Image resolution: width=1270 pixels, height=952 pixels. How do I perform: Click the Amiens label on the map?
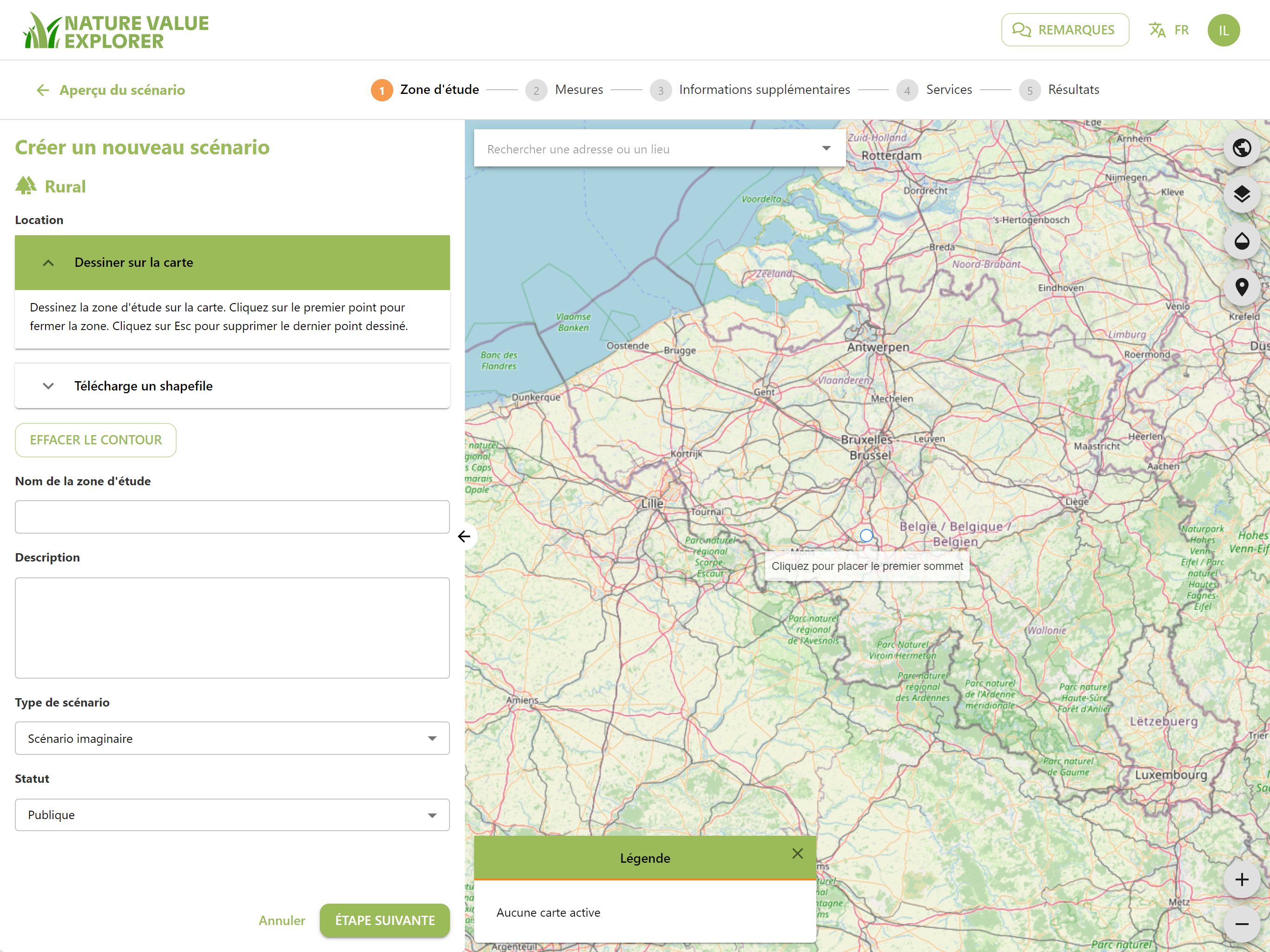click(x=522, y=700)
